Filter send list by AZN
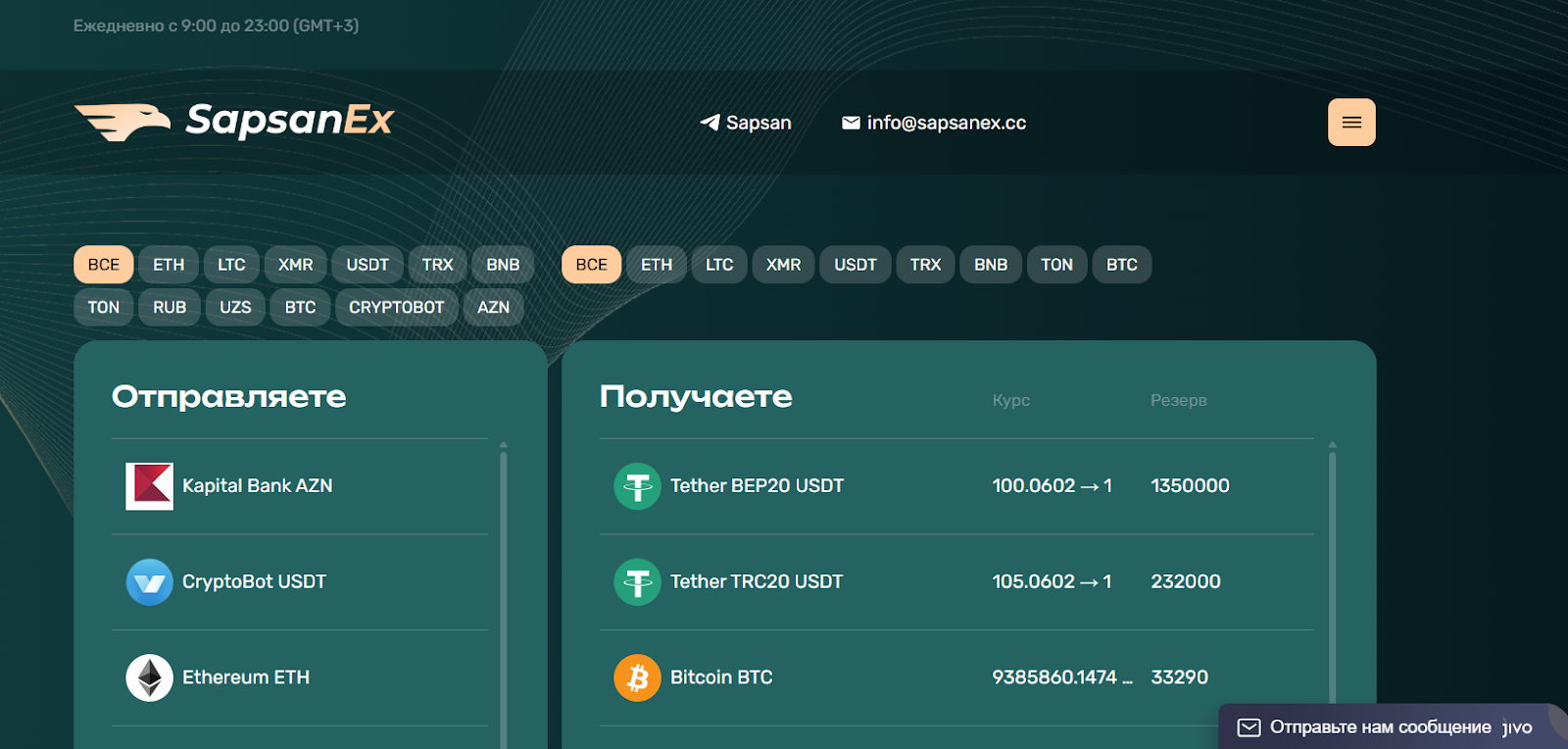 point(494,307)
